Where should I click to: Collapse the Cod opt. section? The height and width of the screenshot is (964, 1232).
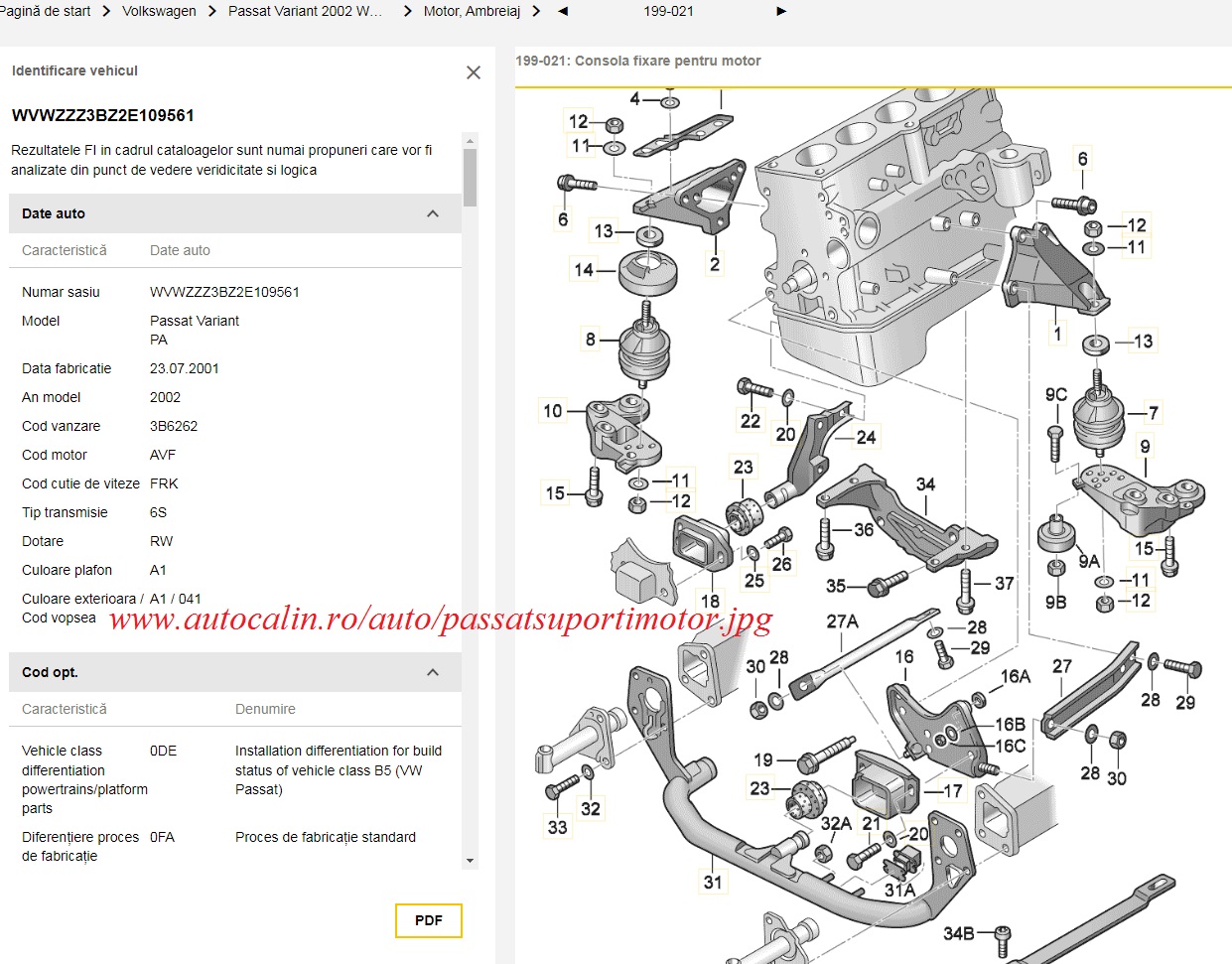pyautogui.click(x=433, y=672)
